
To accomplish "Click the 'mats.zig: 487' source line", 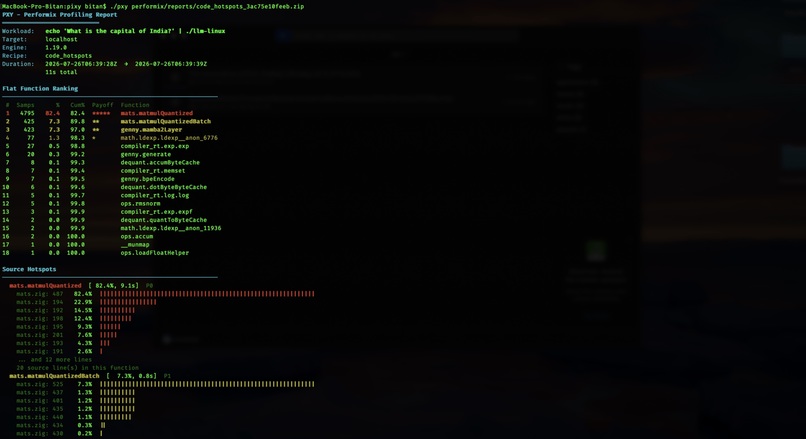I will click(x=40, y=294).
